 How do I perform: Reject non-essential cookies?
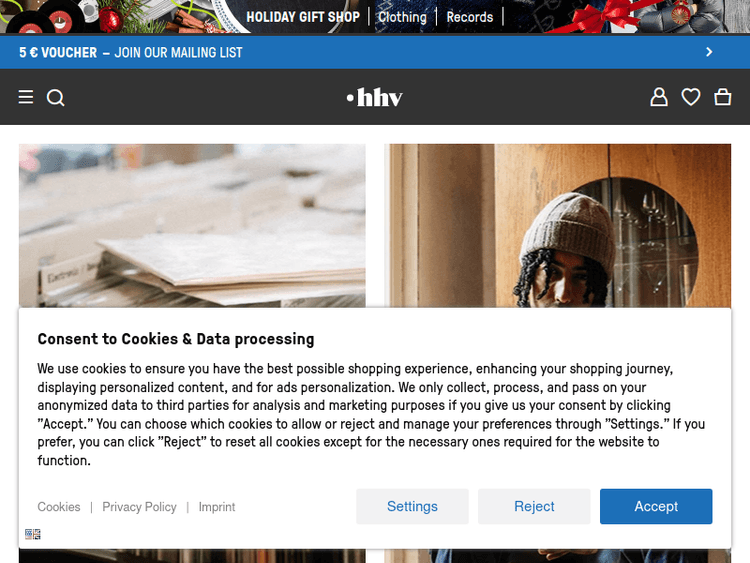534,506
